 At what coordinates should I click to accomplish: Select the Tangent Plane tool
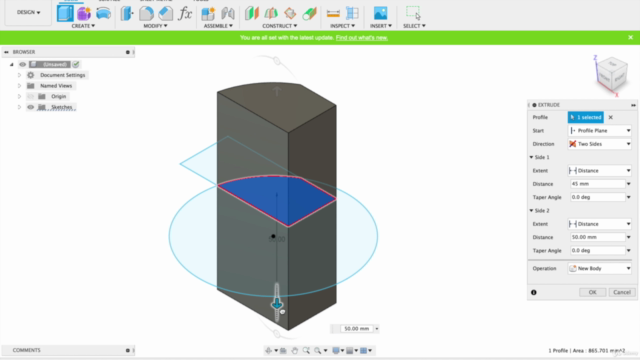pyautogui.click(x=290, y=13)
